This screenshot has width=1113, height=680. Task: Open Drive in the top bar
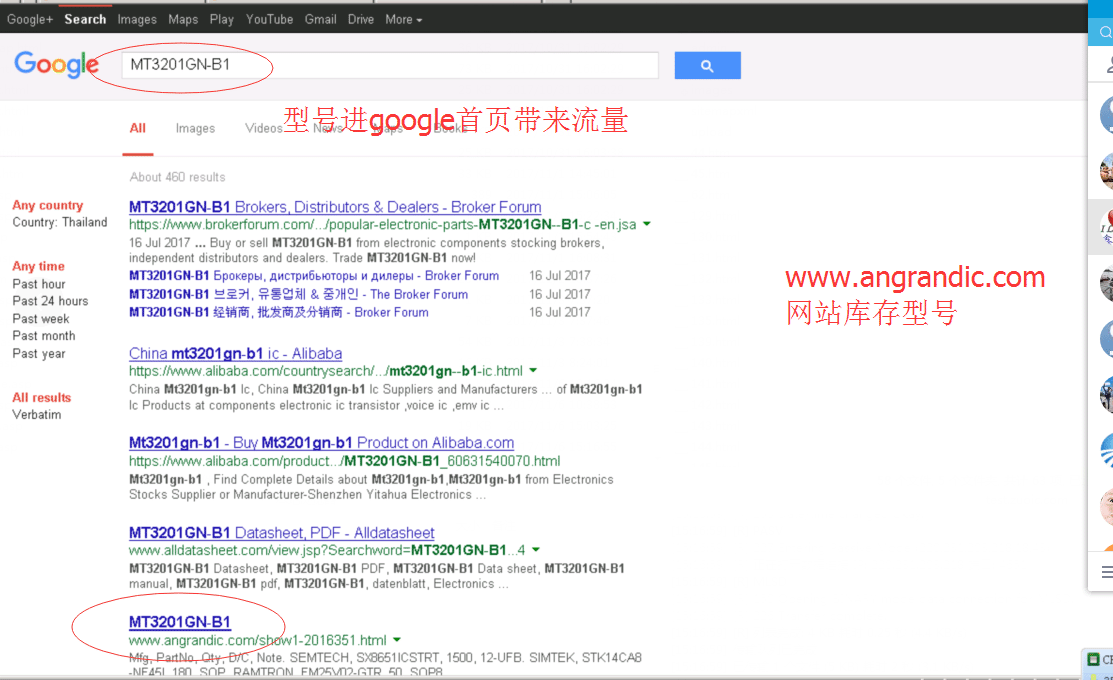[361, 19]
